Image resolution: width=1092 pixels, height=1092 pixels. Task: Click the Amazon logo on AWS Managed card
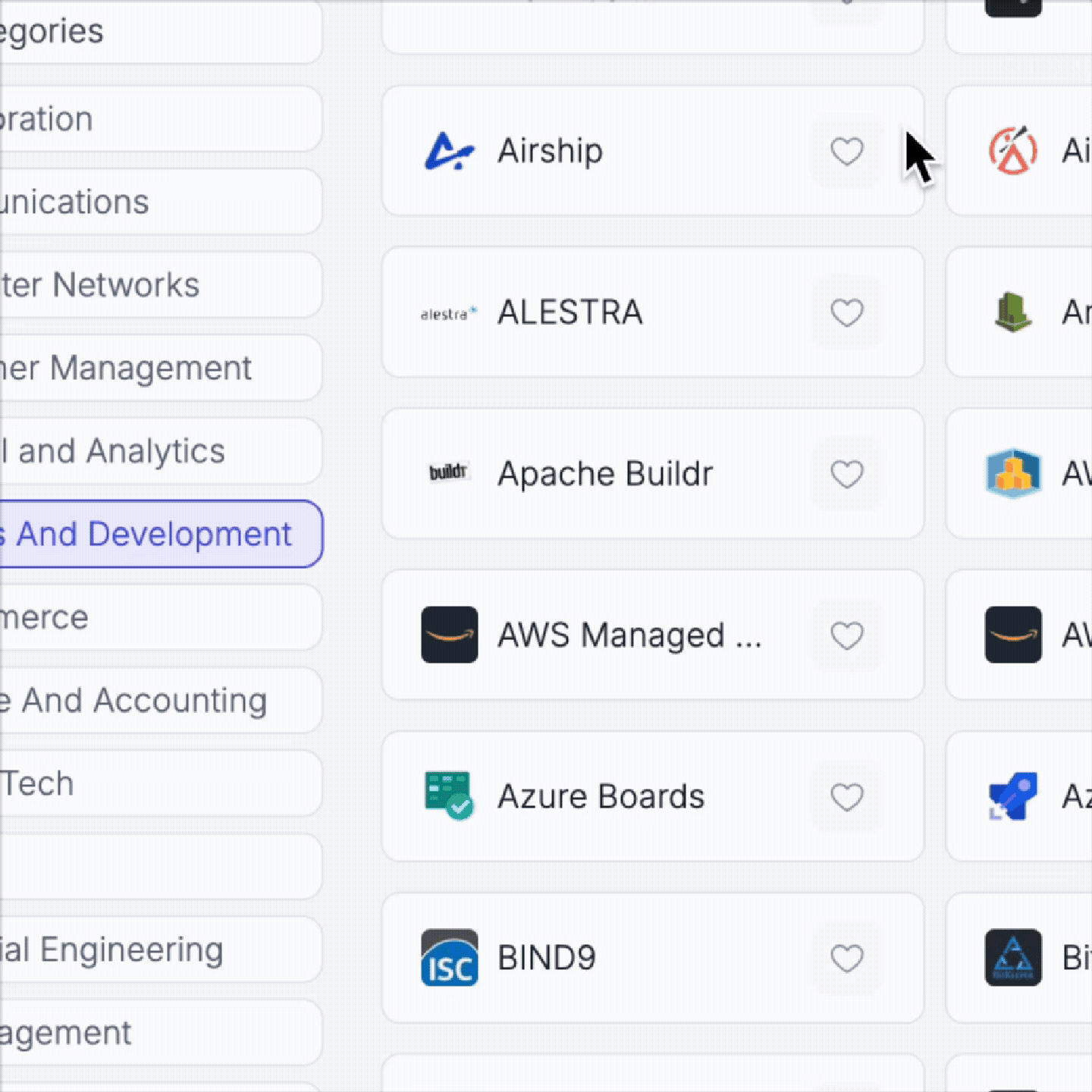click(449, 635)
